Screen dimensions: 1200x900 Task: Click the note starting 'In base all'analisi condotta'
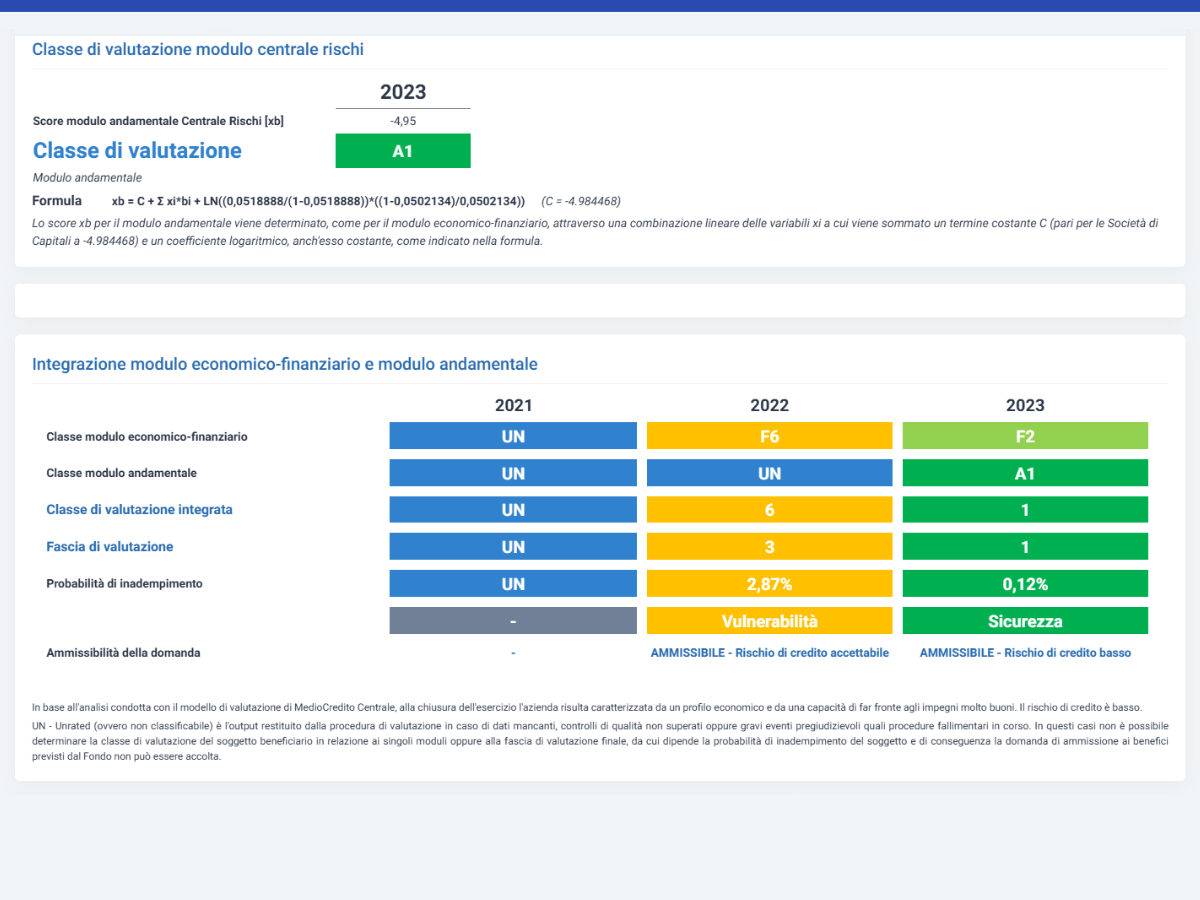pyautogui.click(x=587, y=707)
